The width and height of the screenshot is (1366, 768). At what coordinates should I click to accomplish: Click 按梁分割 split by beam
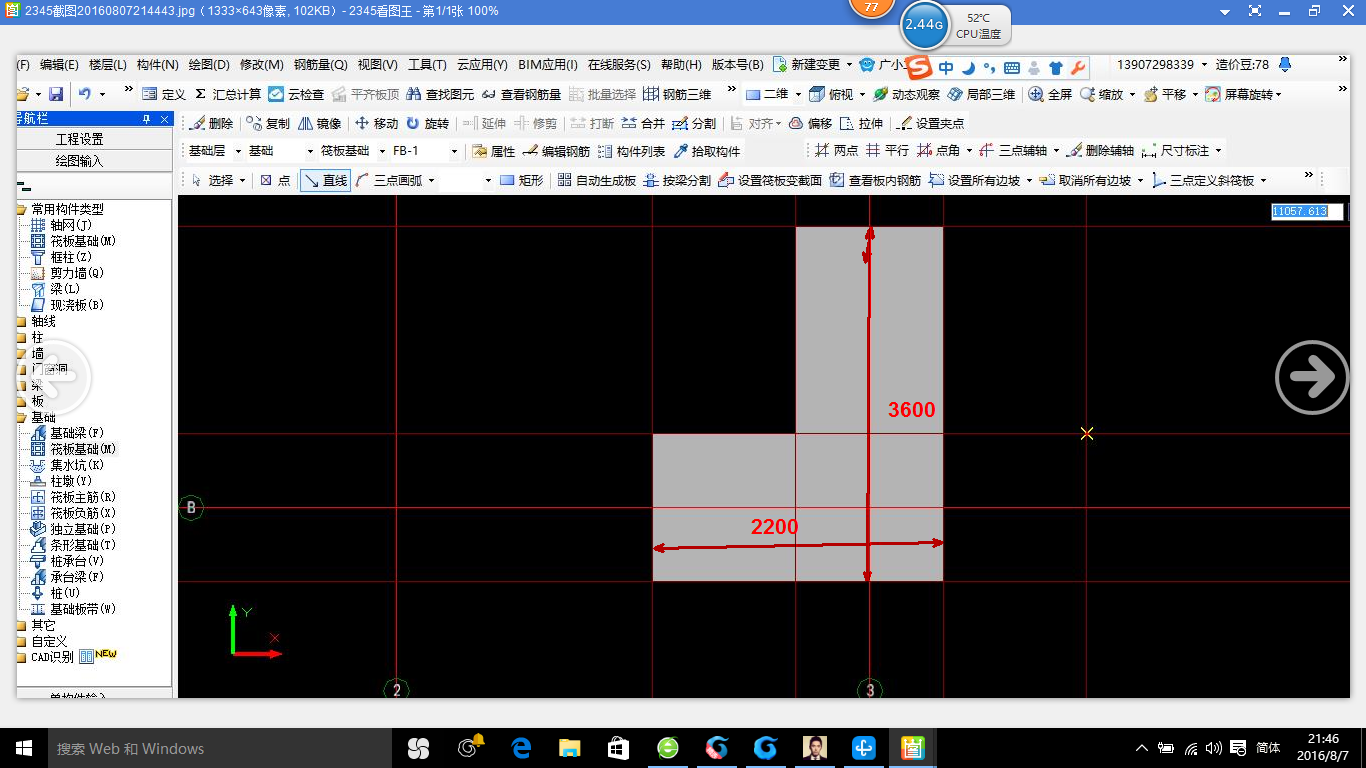click(677, 180)
